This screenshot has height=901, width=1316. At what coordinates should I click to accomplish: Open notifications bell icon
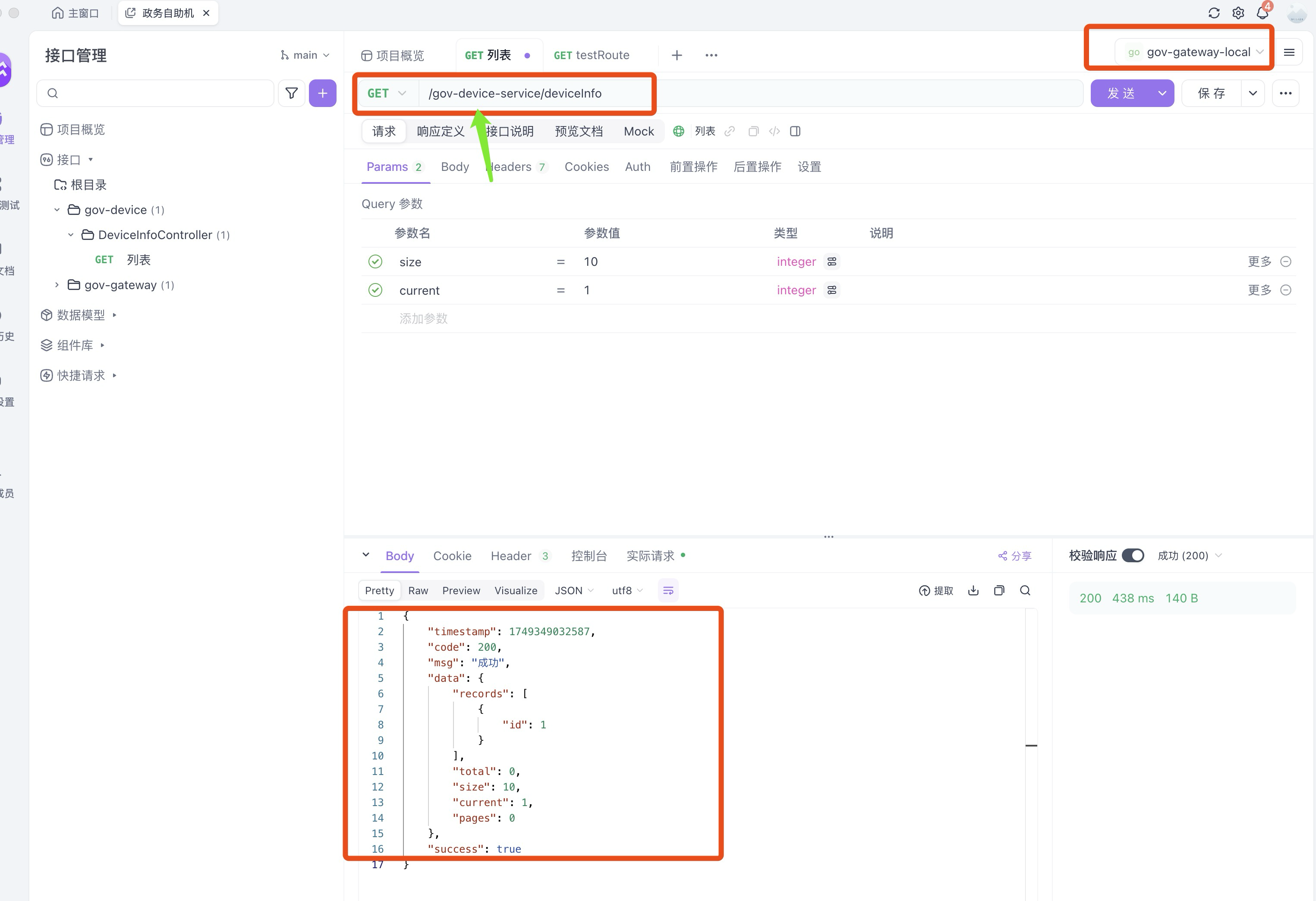[1262, 13]
